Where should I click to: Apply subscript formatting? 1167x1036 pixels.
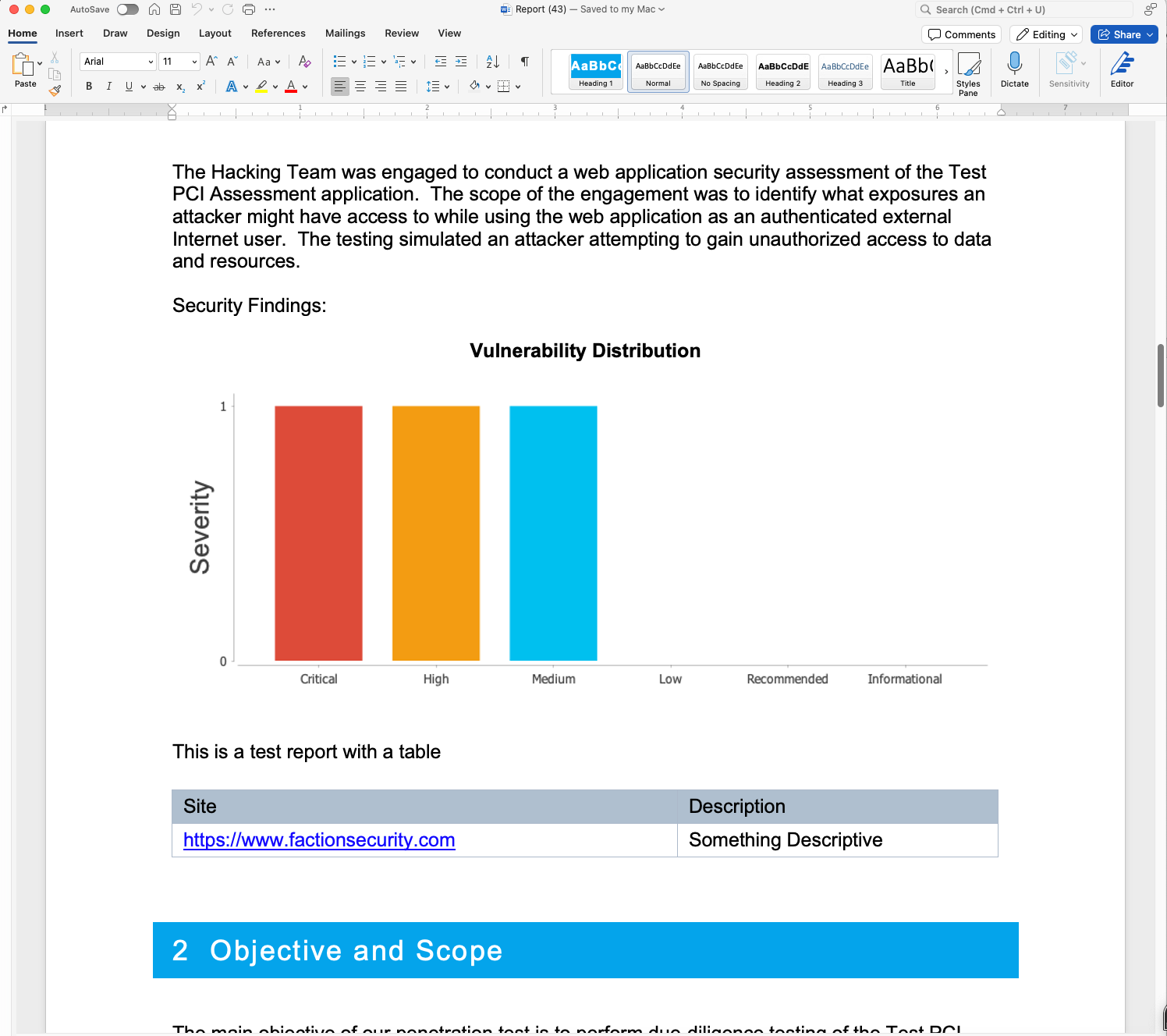click(180, 87)
